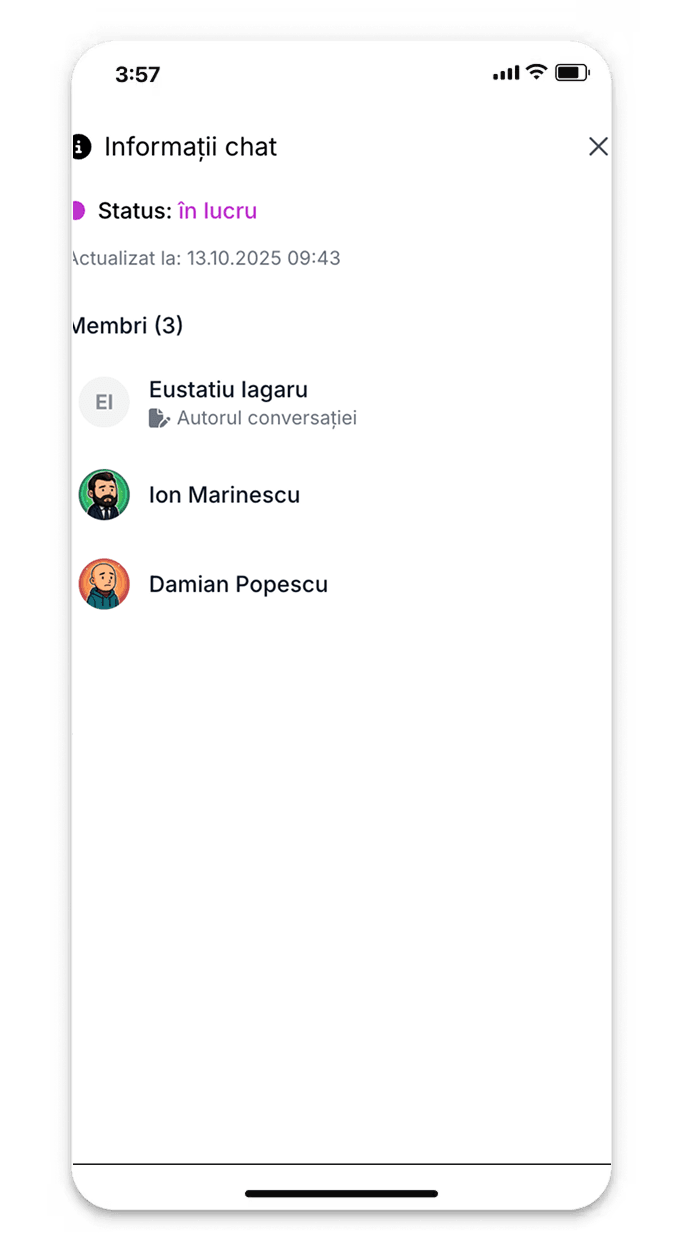Click the Informații chat title

(x=190, y=147)
